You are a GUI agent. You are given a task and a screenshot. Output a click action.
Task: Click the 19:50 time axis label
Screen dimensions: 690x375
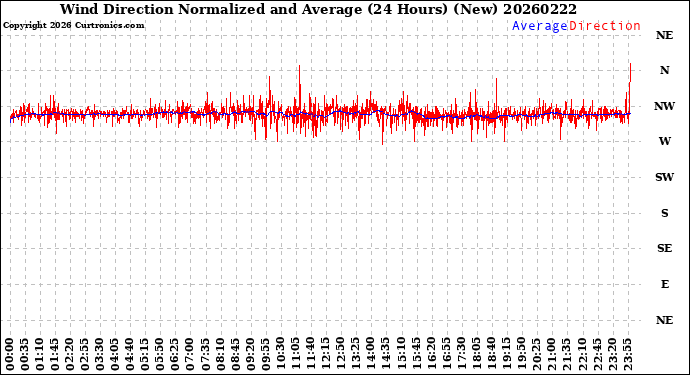(522, 354)
